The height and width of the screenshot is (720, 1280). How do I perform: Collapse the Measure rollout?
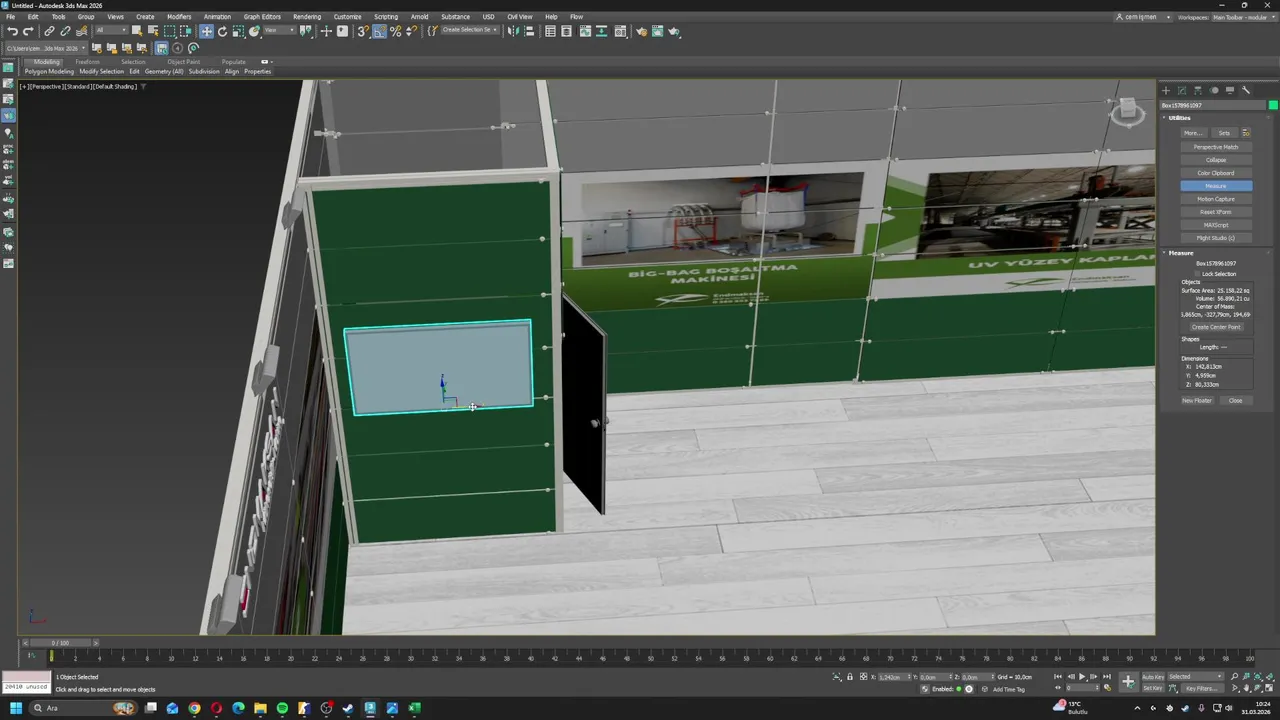click(1181, 253)
